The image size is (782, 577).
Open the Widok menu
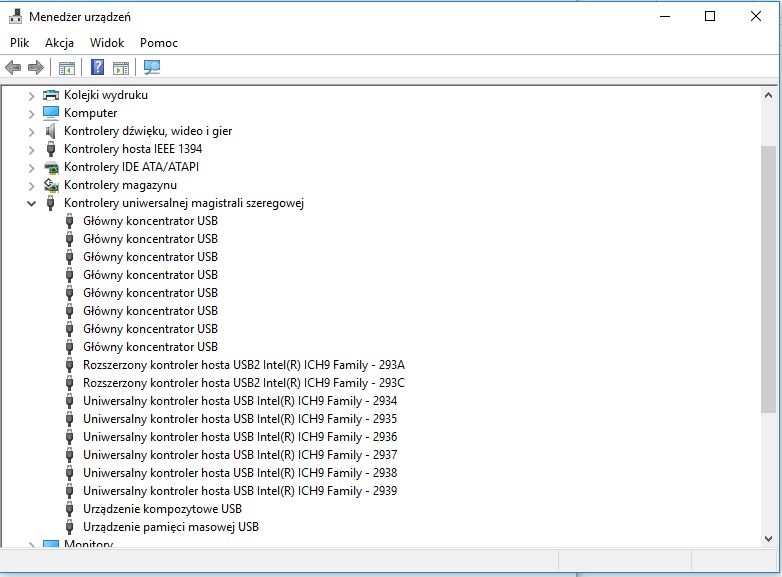click(107, 43)
